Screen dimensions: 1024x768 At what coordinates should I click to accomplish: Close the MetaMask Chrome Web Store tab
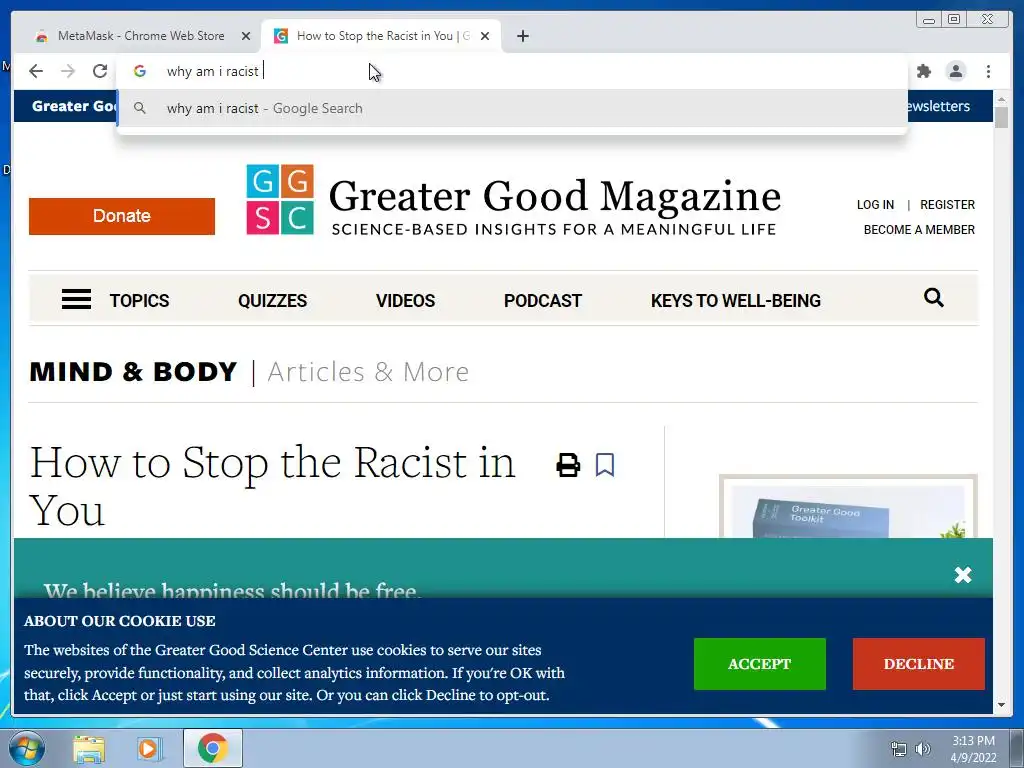(246, 36)
